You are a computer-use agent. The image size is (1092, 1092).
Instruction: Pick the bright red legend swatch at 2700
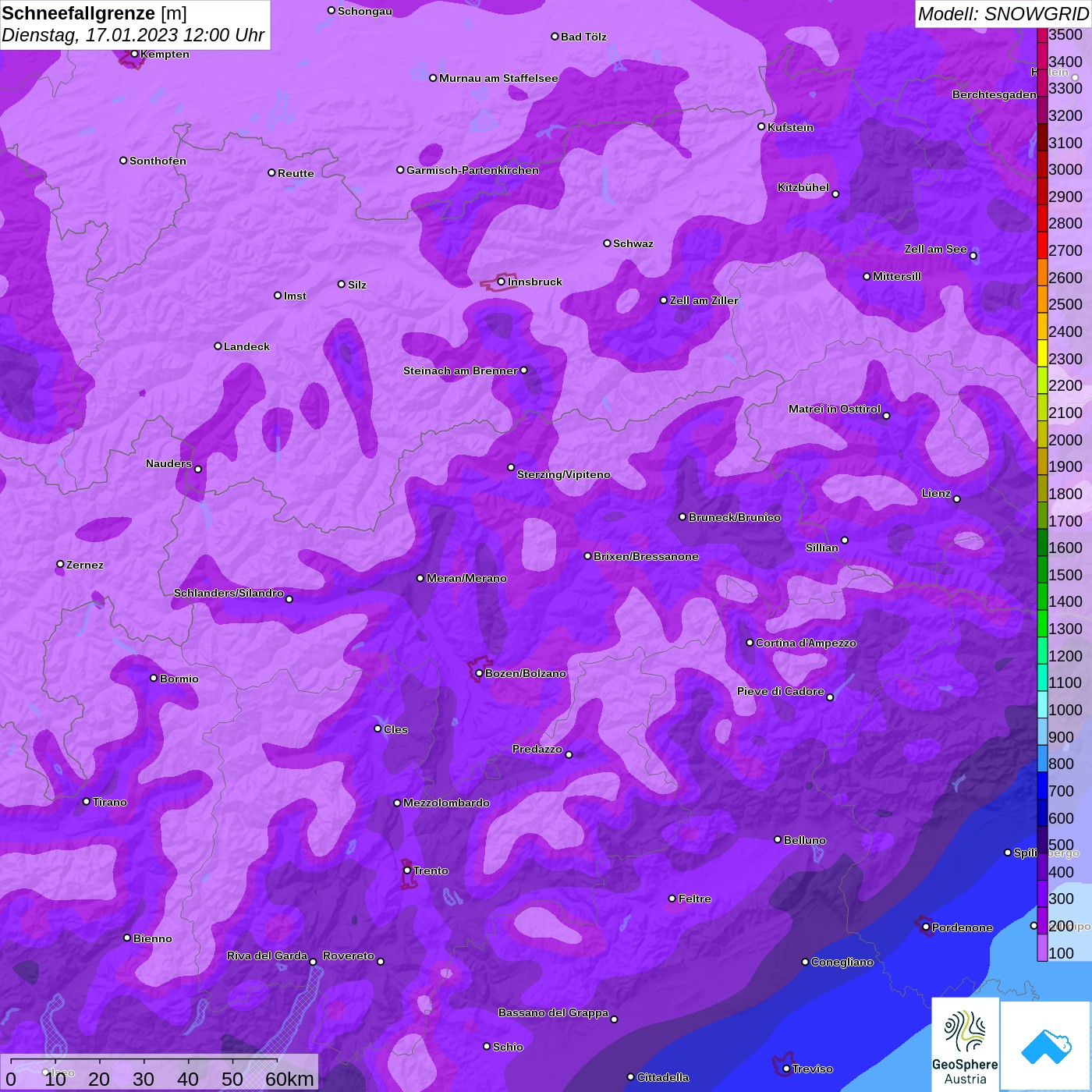pos(1042,245)
